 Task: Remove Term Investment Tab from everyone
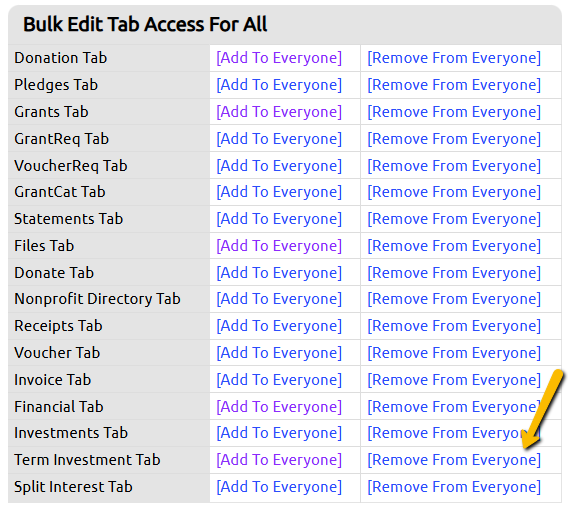[454, 460]
